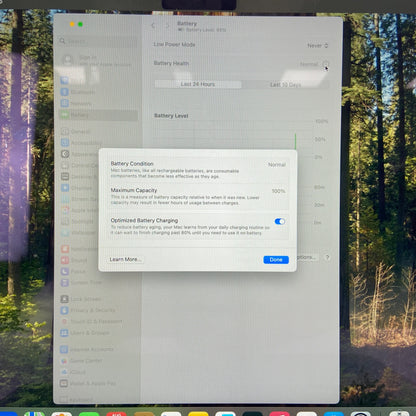The image size is (416, 416).
Task: Select the Network icon in the sidebar
Action: click(65, 103)
